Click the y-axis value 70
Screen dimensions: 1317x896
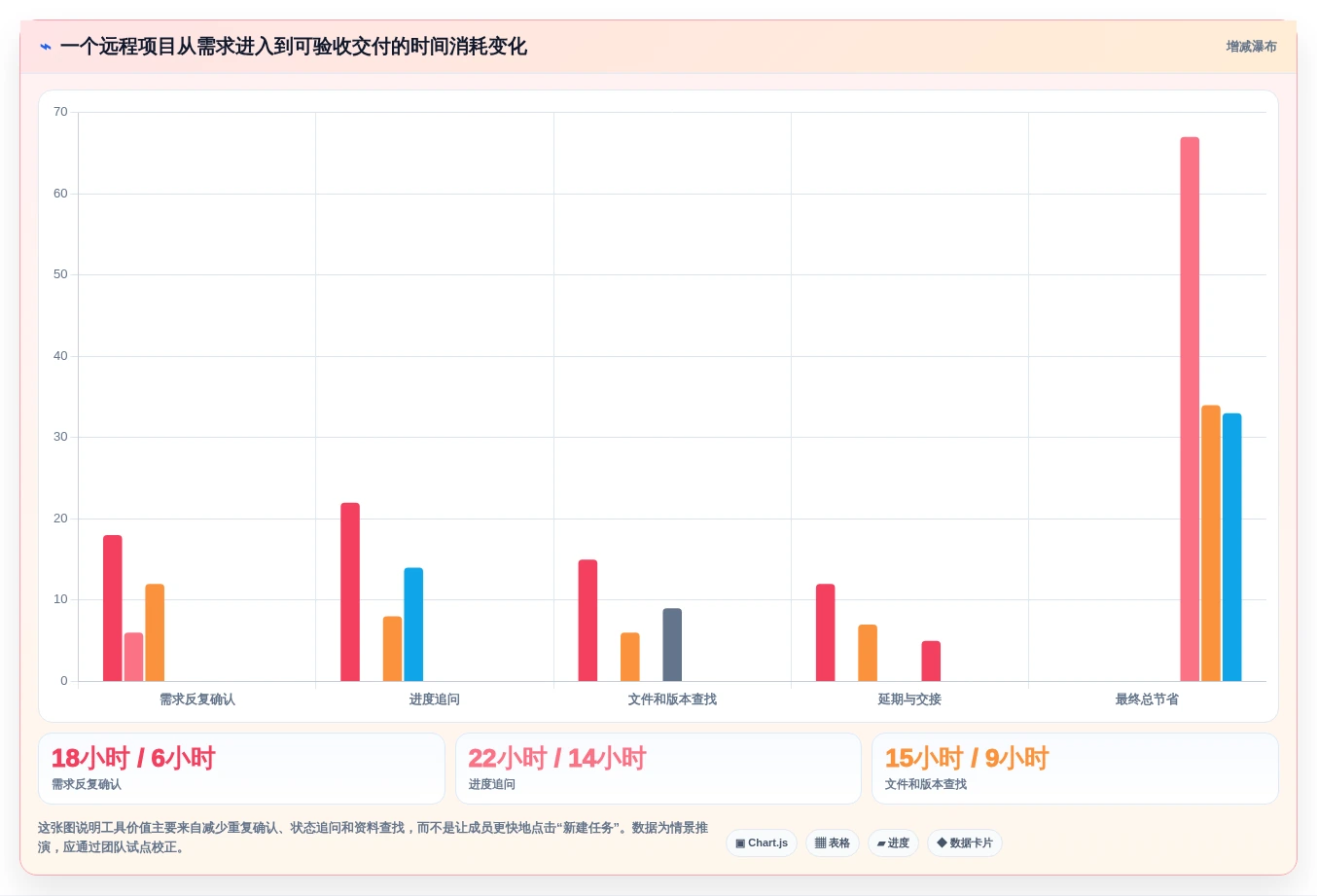60,112
